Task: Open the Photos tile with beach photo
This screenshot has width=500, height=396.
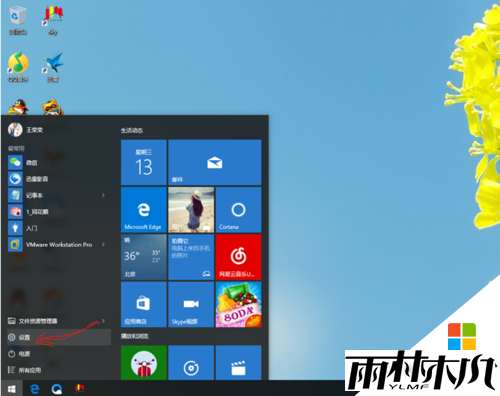Action: pyautogui.click(x=191, y=210)
